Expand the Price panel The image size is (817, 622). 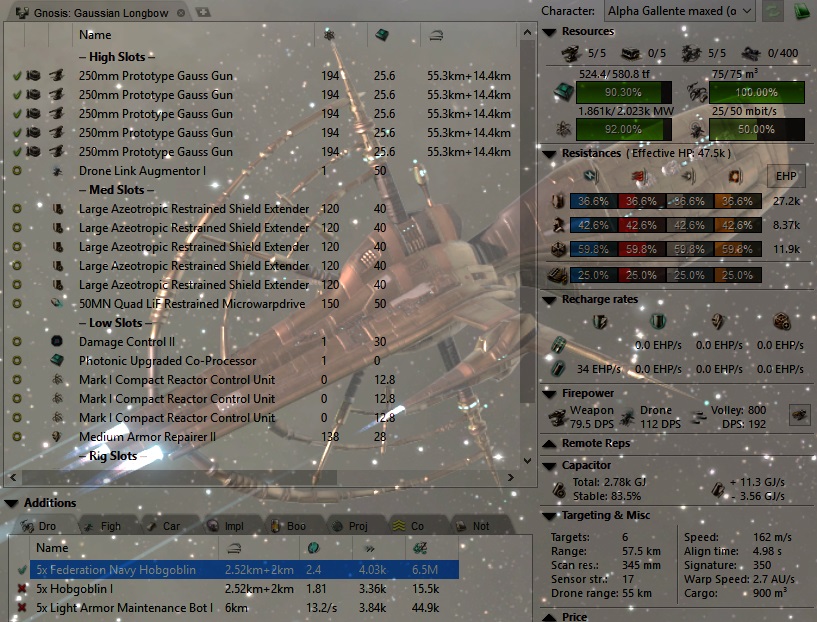[549, 617]
